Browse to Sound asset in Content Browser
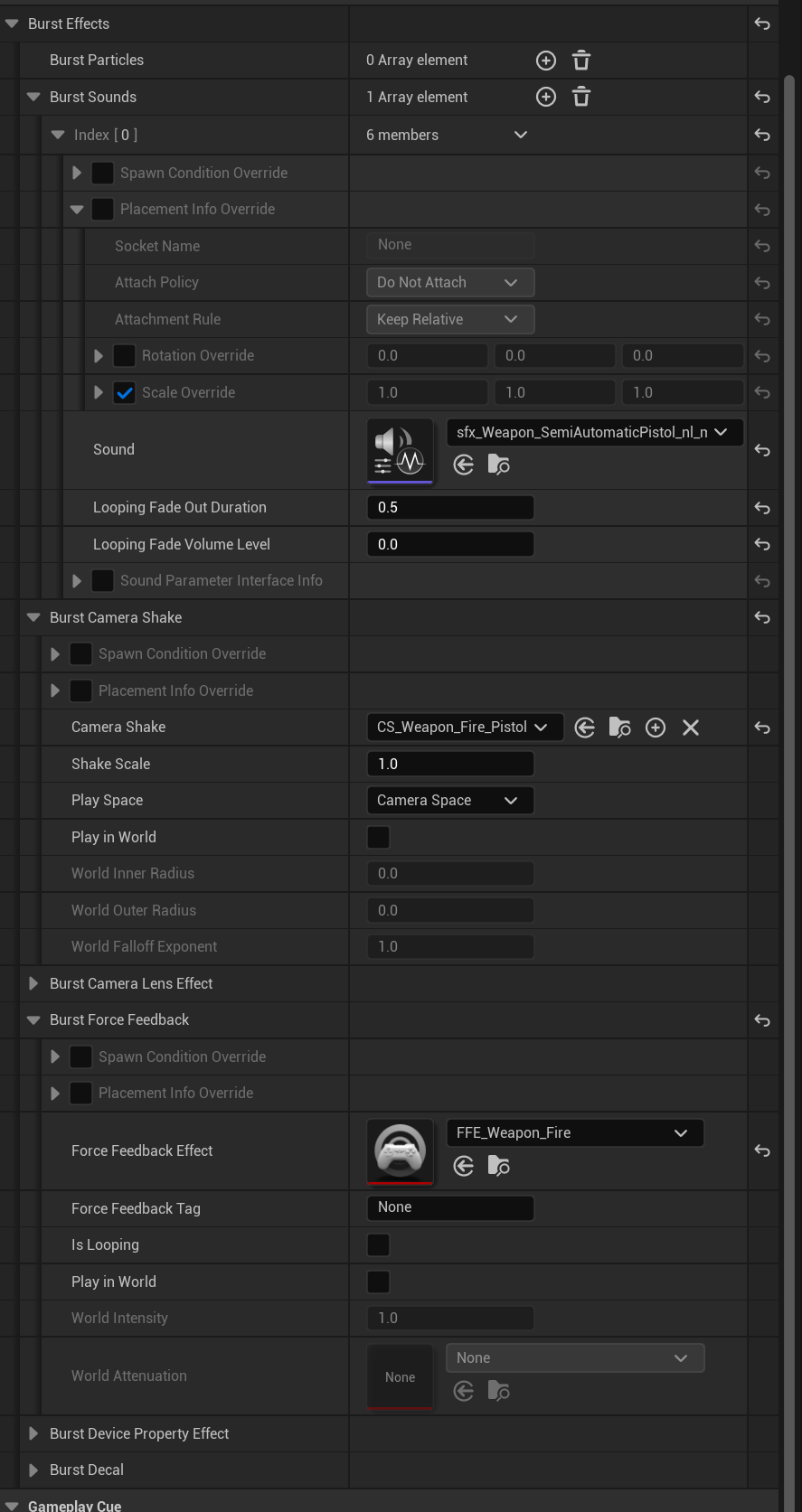The width and height of the screenshot is (802, 1512). tap(499, 465)
